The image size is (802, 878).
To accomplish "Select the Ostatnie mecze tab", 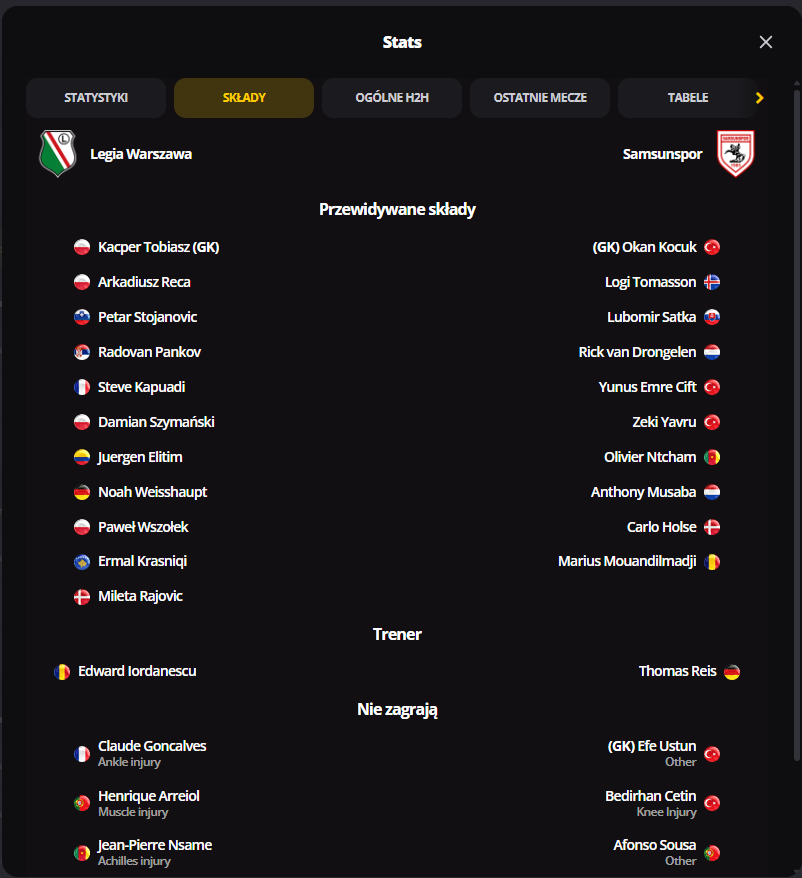I will [x=540, y=98].
